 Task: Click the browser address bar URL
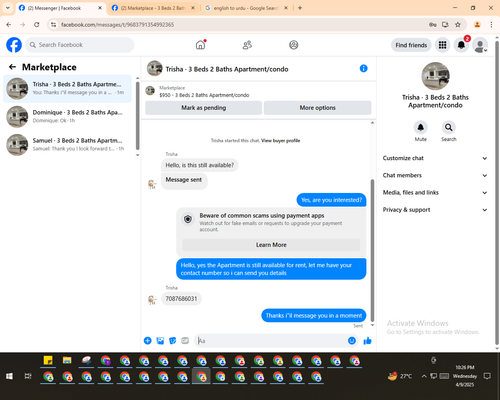click(117, 25)
